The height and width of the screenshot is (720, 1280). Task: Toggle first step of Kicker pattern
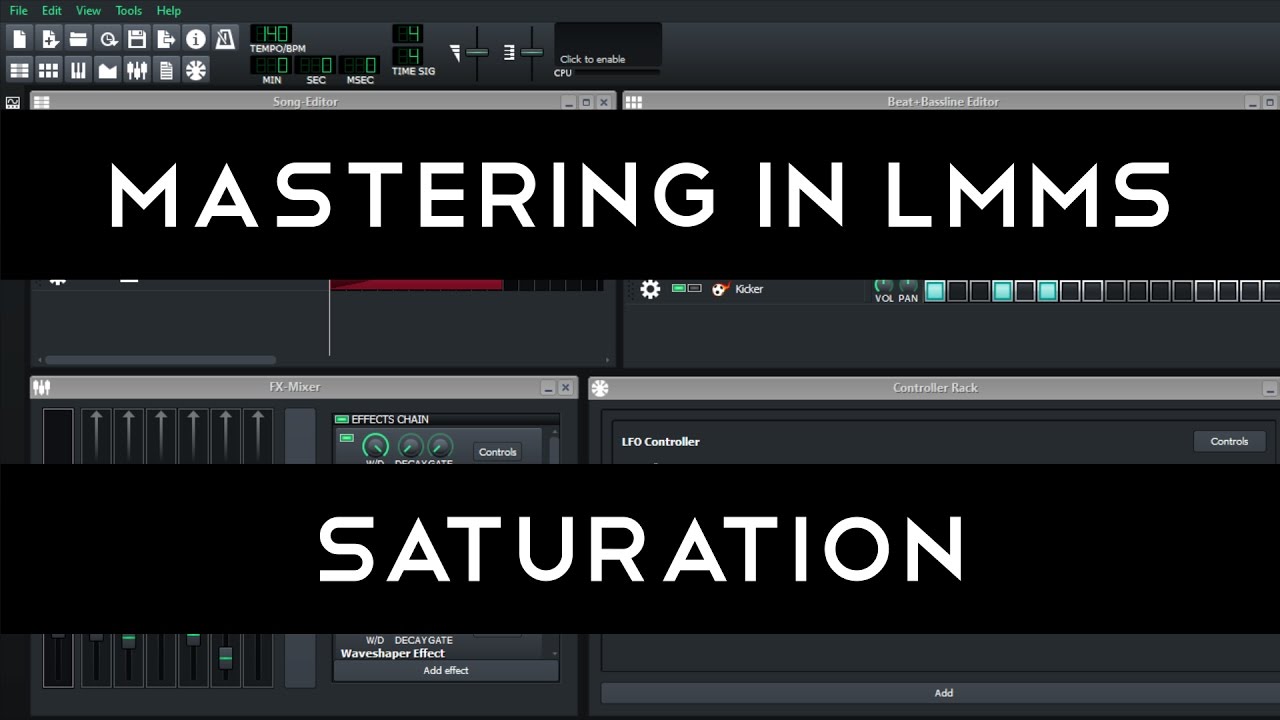[935, 291]
